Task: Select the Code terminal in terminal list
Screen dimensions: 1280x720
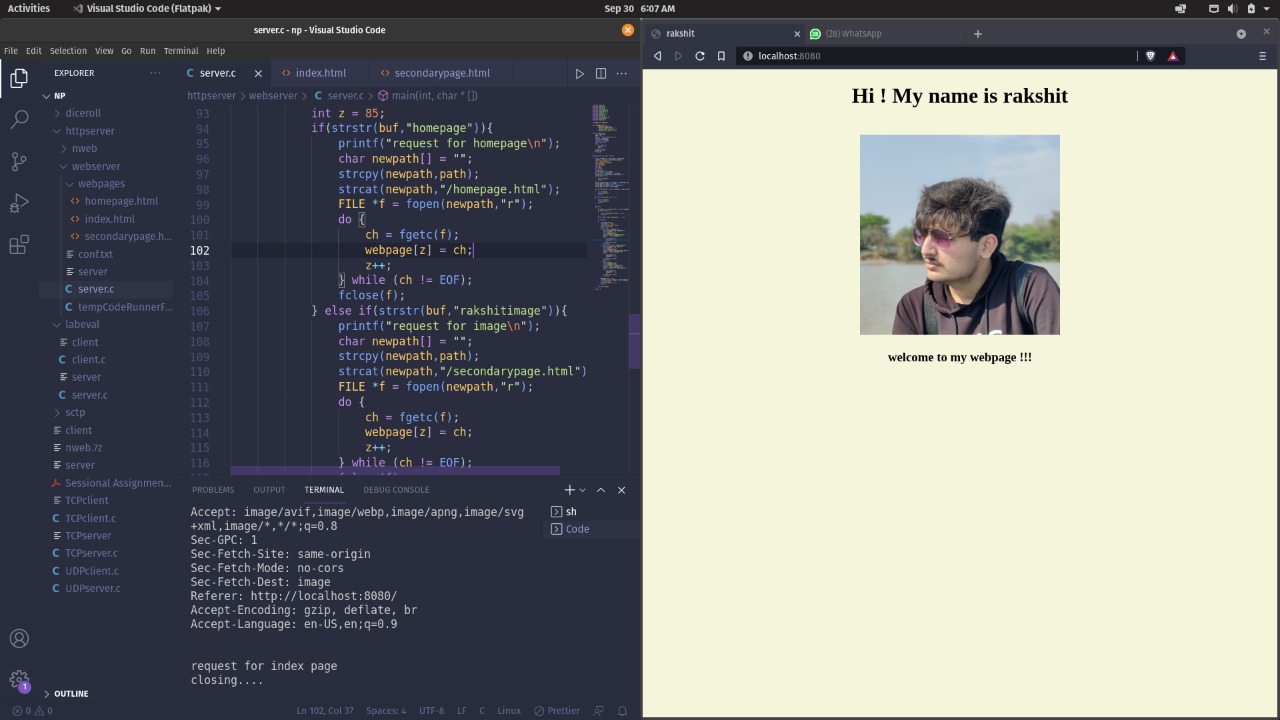Action: pos(592,529)
